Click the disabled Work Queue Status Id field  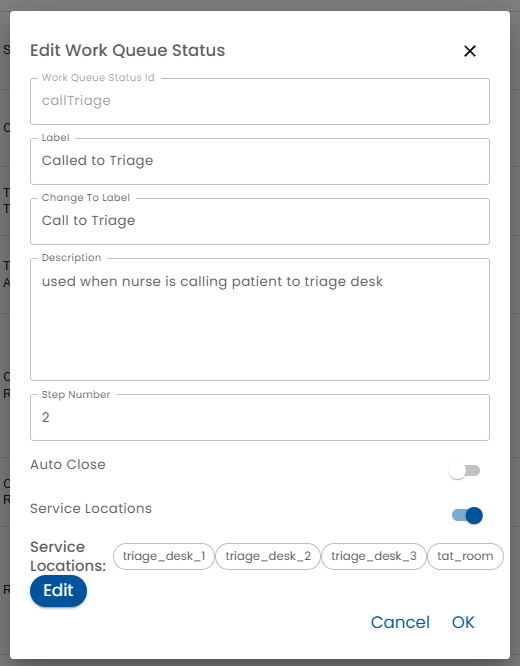[260, 101]
